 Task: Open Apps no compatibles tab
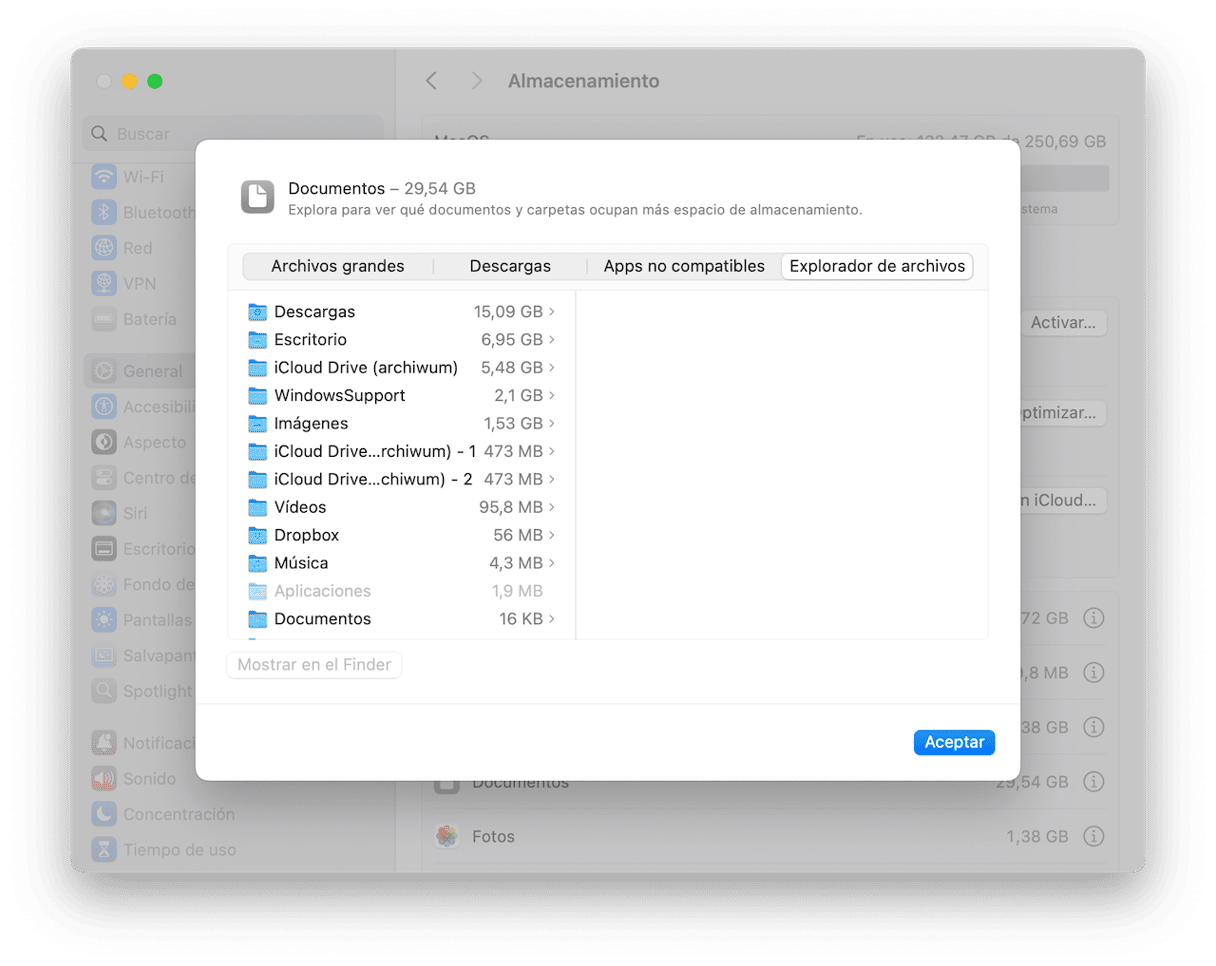point(684,266)
